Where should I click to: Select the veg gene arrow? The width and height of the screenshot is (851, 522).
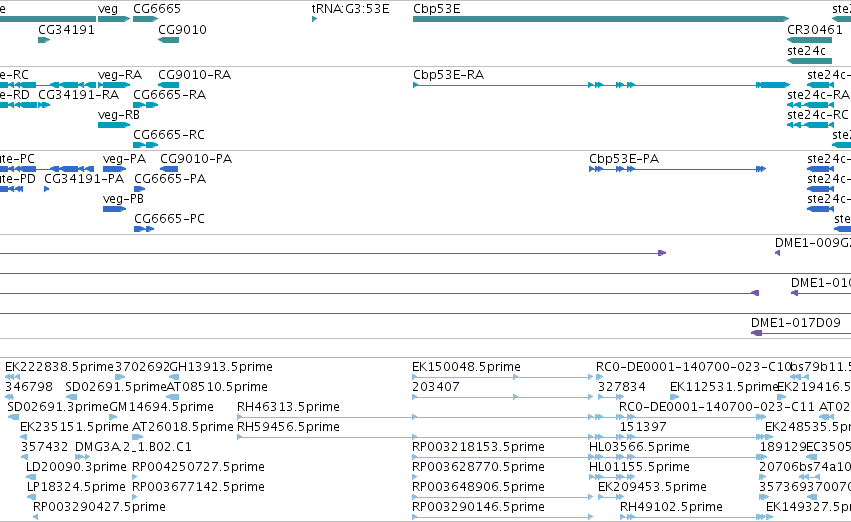tap(114, 19)
